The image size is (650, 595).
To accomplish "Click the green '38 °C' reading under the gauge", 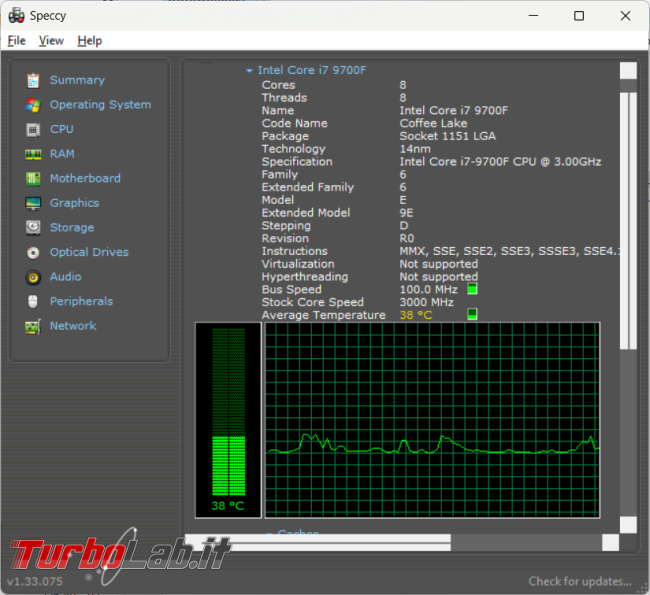I will tap(228, 506).
